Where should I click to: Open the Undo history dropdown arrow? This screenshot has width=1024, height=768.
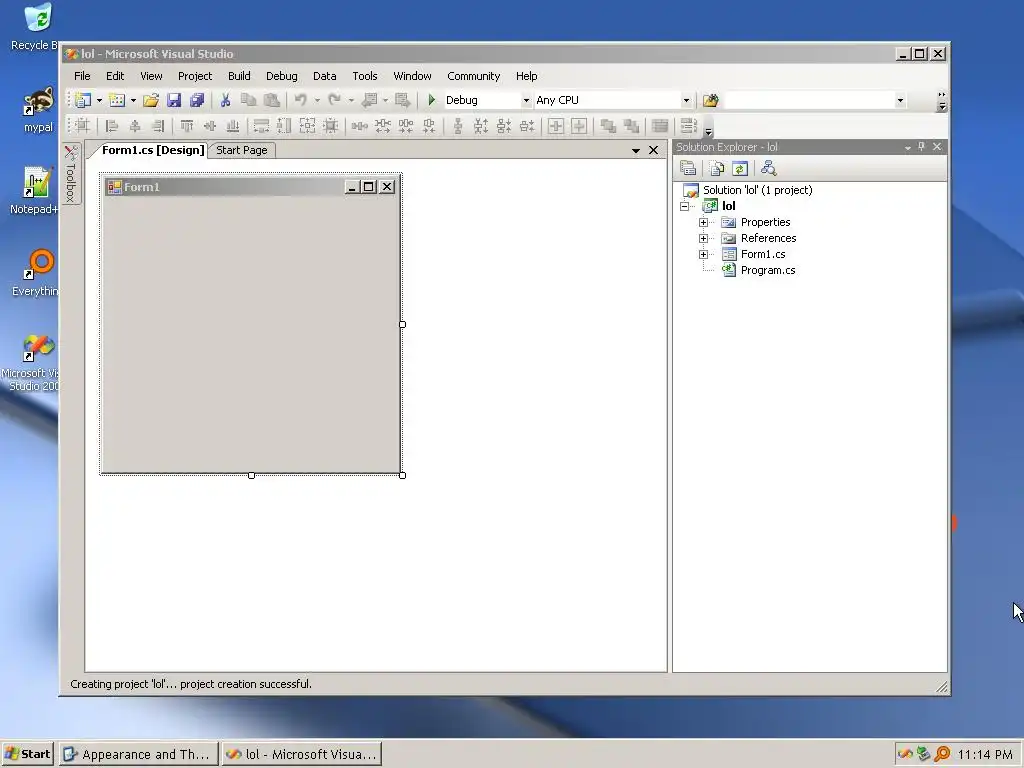click(x=317, y=100)
